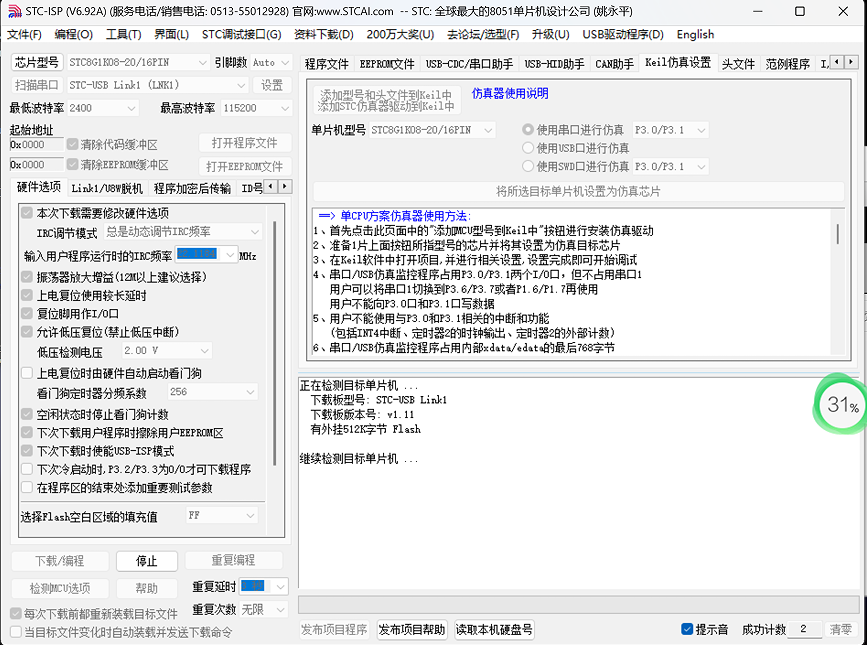Open the 最低波特率 2400 dropdown
Image resolution: width=867 pixels, height=645 pixels.
click(102, 108)
